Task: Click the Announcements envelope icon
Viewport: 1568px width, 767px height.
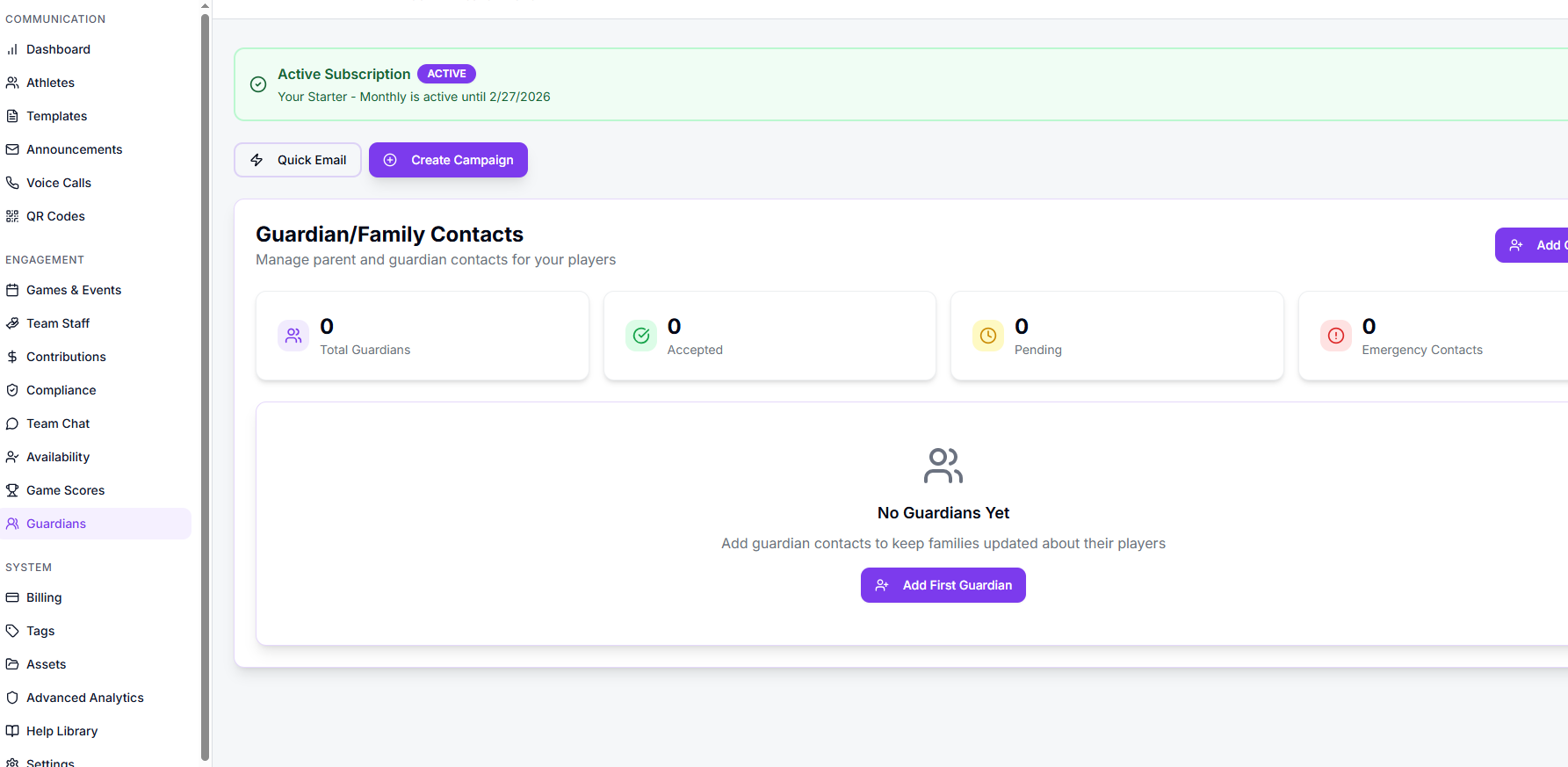Action: (12, 149)
